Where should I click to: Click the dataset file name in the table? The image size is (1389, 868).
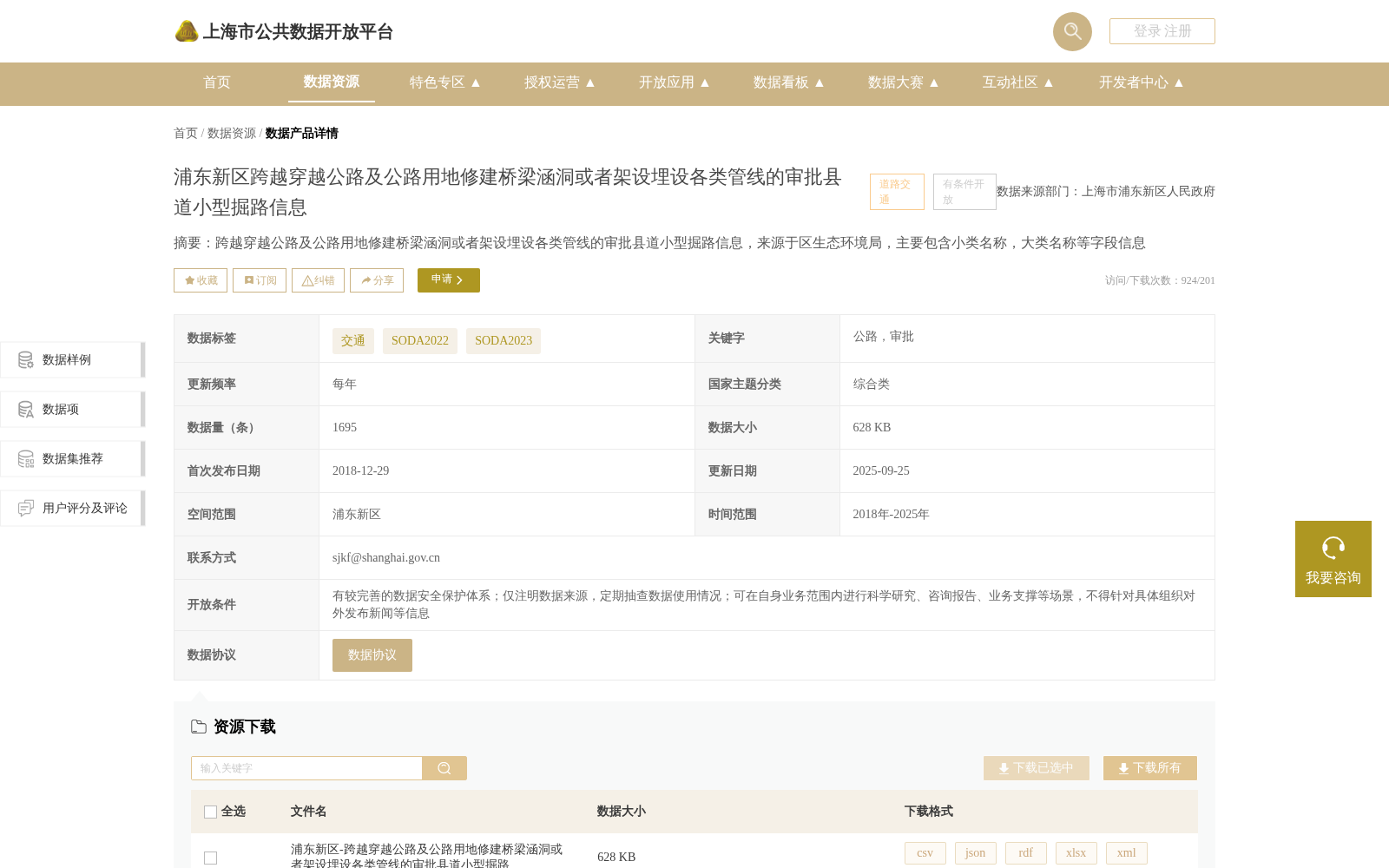[x=426, y=856]
